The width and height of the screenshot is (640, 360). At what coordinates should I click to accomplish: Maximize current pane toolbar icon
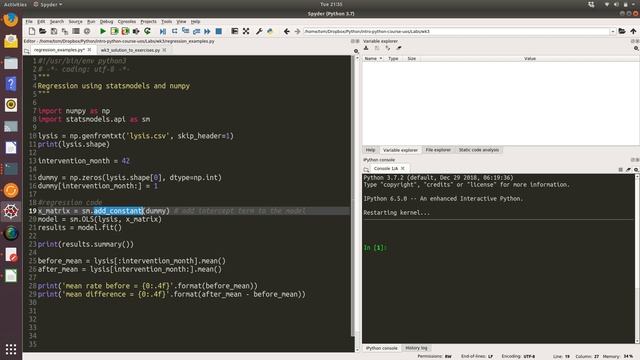point(234,31)
